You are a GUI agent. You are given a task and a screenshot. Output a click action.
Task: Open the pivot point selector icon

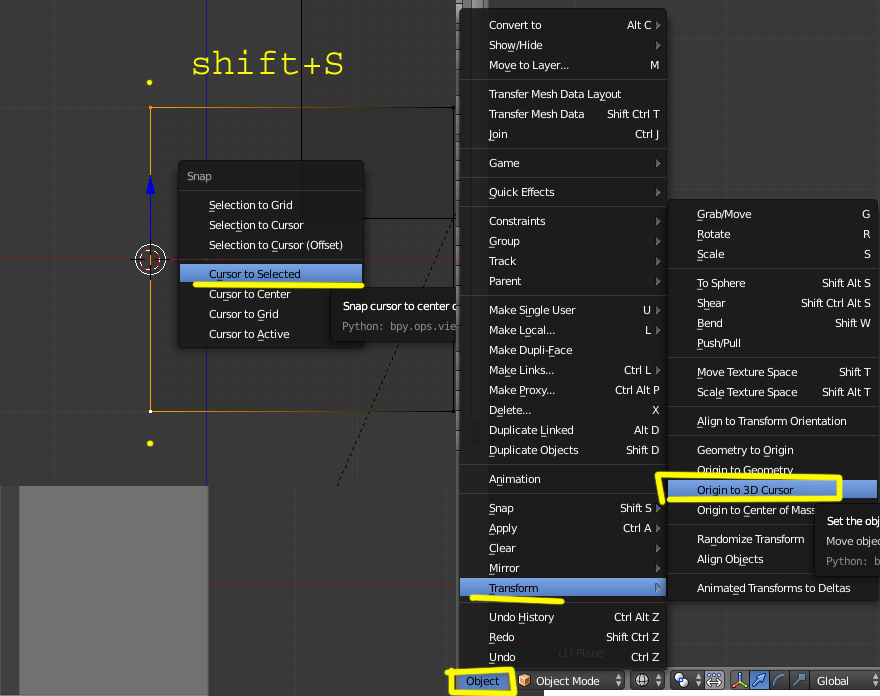point(687,680)
